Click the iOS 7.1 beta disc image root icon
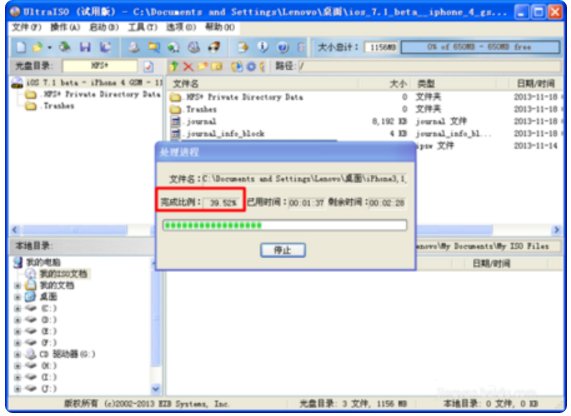571x416 pixels. pos(17,83)
